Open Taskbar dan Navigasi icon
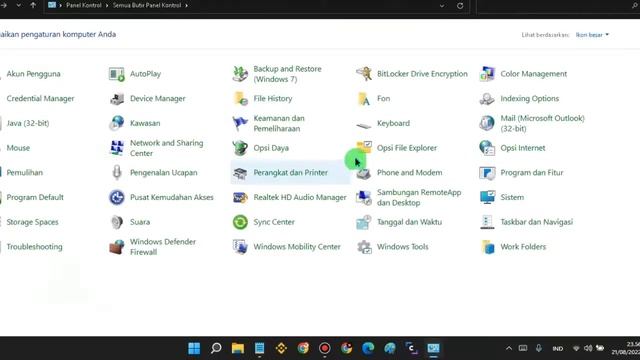640x360 pixels. pos(487,222)
